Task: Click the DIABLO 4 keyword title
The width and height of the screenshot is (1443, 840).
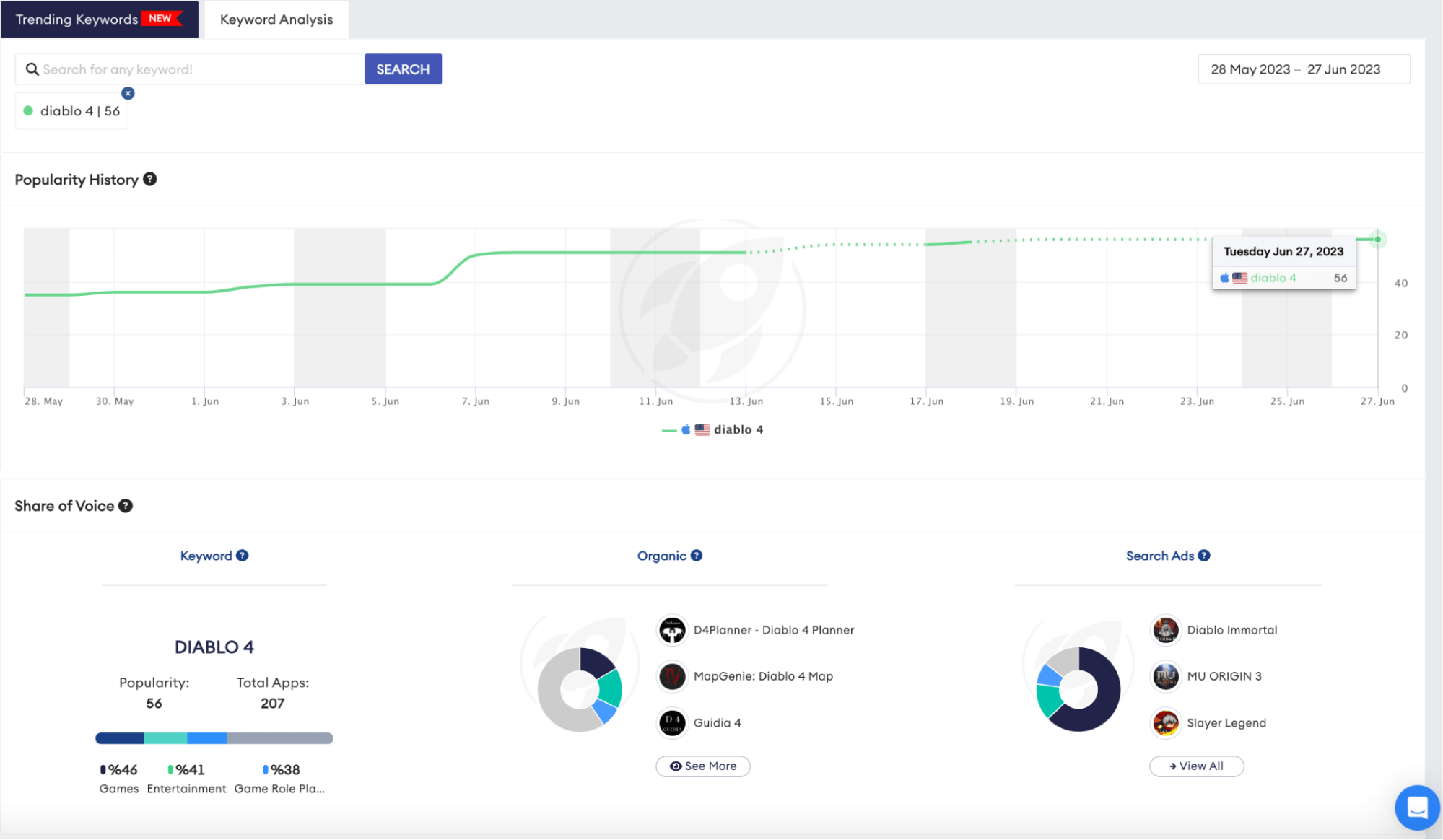Action: pos(214,647)
